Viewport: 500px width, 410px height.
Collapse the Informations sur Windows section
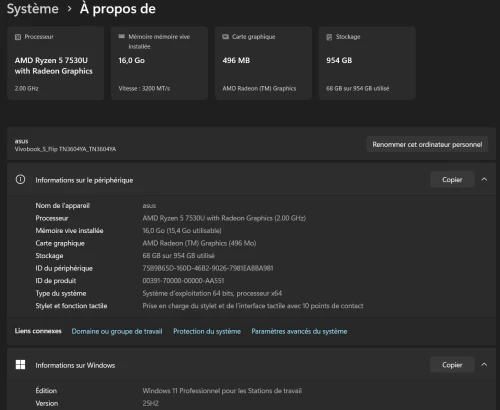[484, 365]
